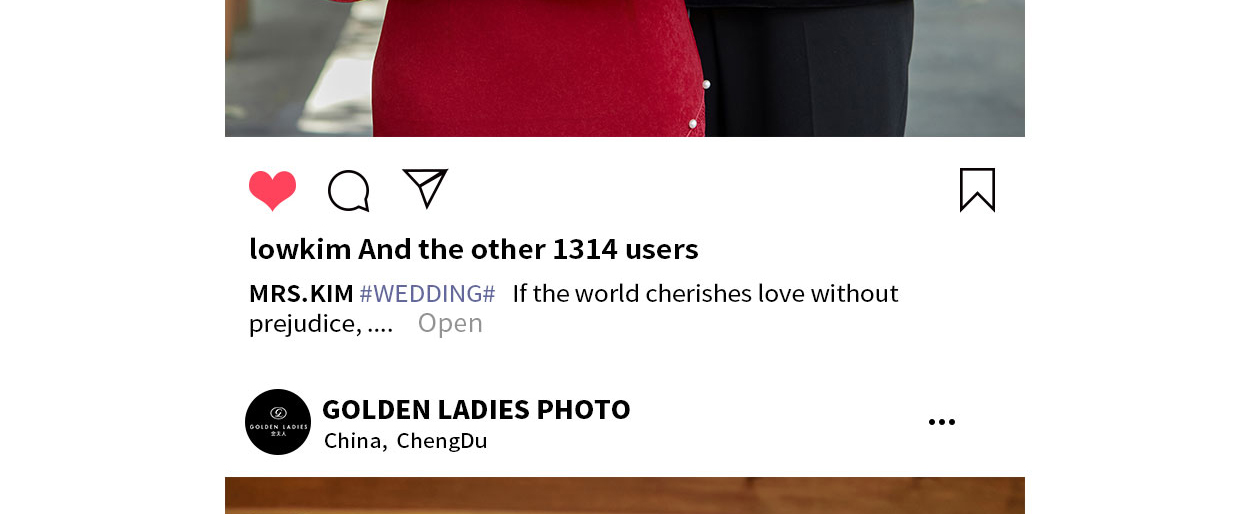The image size is (1250, 514).
Task: Open more options for Golden Ladies Photo post
Action: coord(942,422)
